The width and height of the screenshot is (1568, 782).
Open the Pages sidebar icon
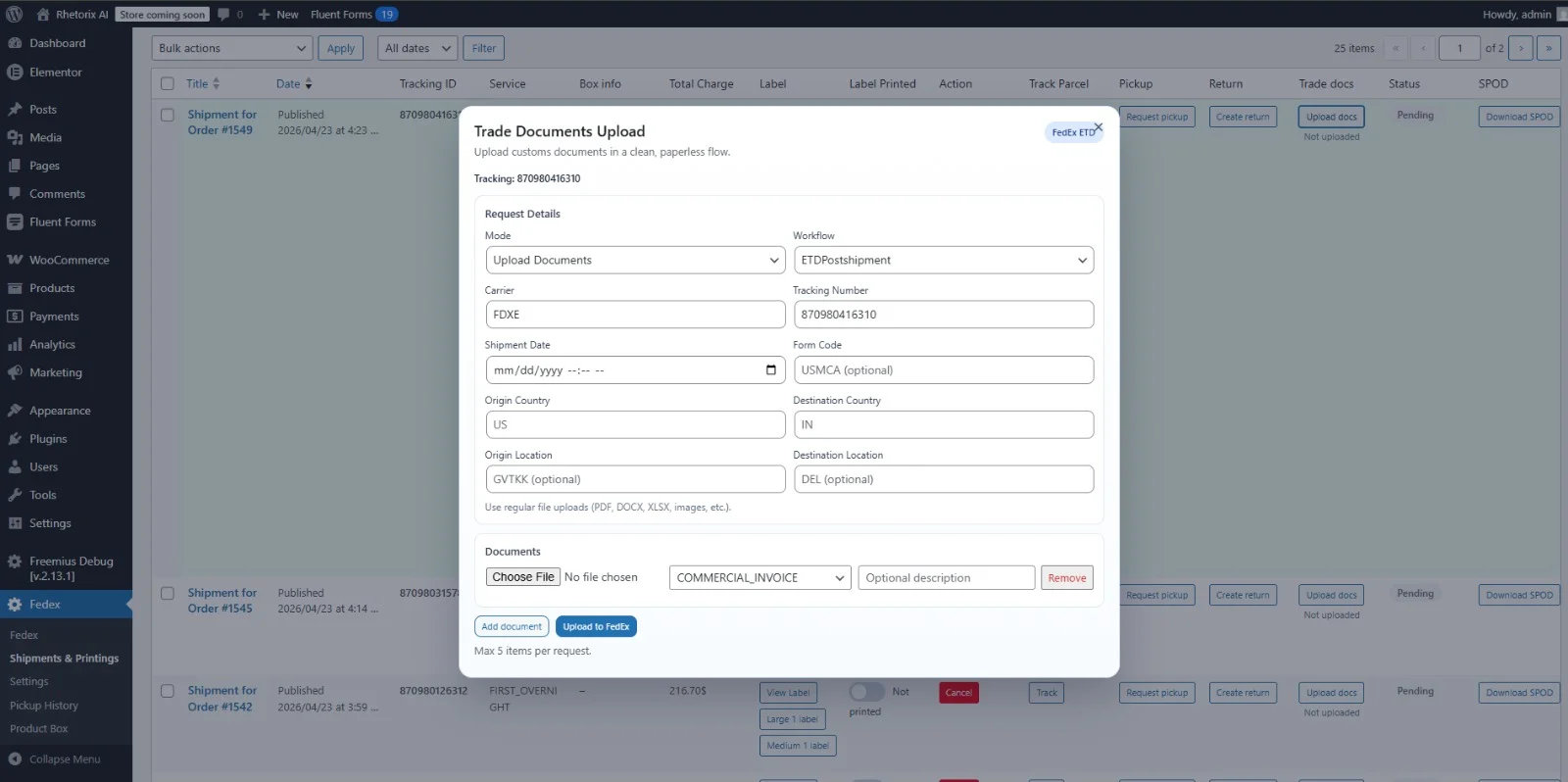click(15, 166)
